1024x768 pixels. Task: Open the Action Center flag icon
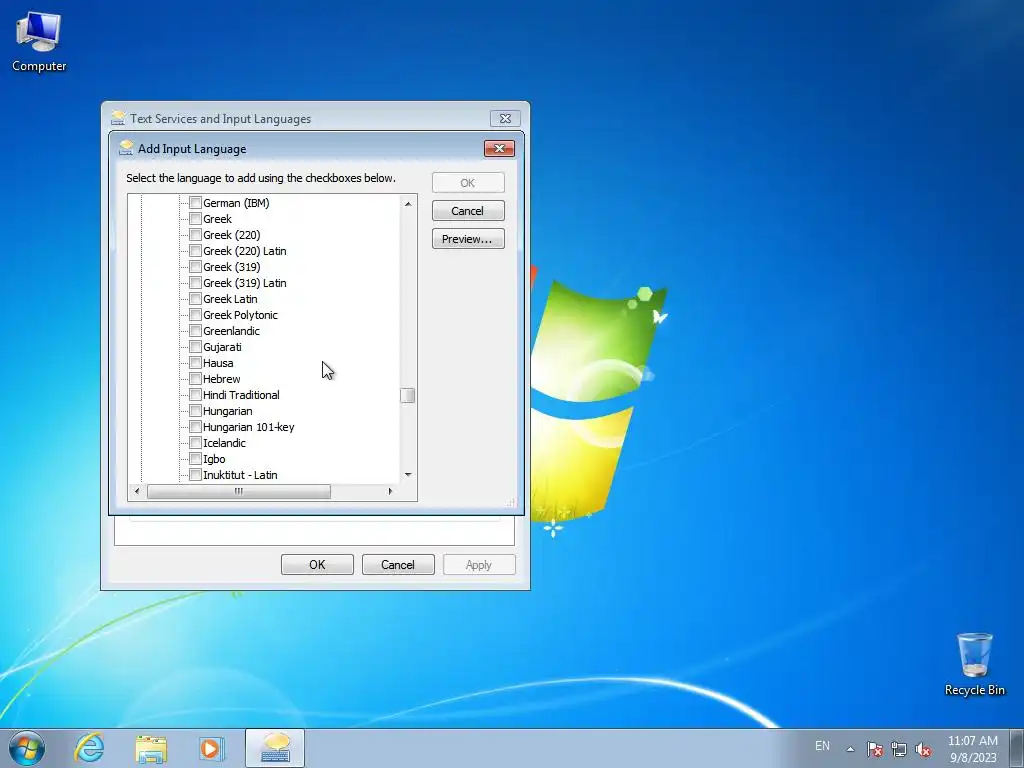(875, 749)
